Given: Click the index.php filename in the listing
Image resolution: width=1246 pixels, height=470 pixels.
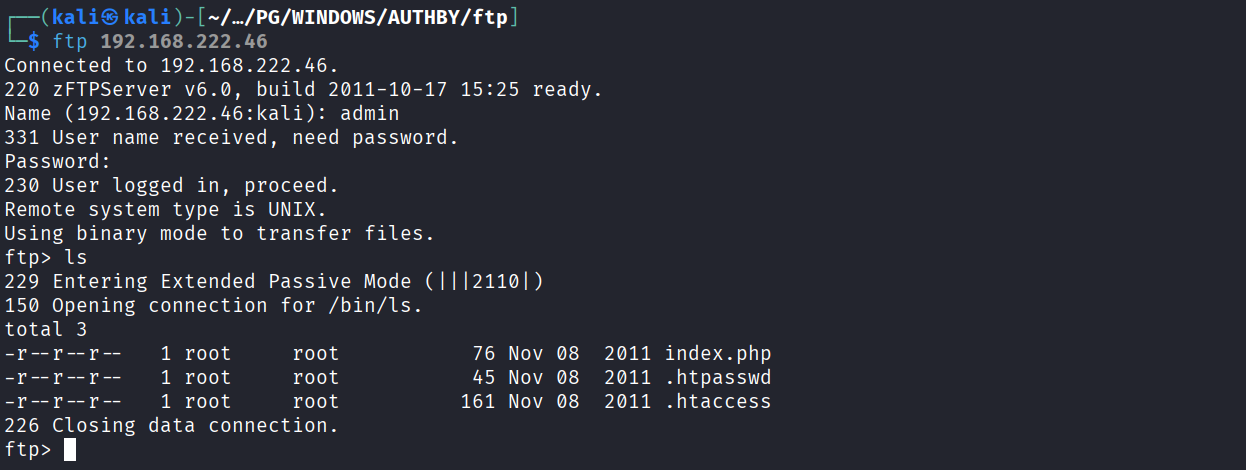Looking at the screenshot, I should (x=717, y=354).
